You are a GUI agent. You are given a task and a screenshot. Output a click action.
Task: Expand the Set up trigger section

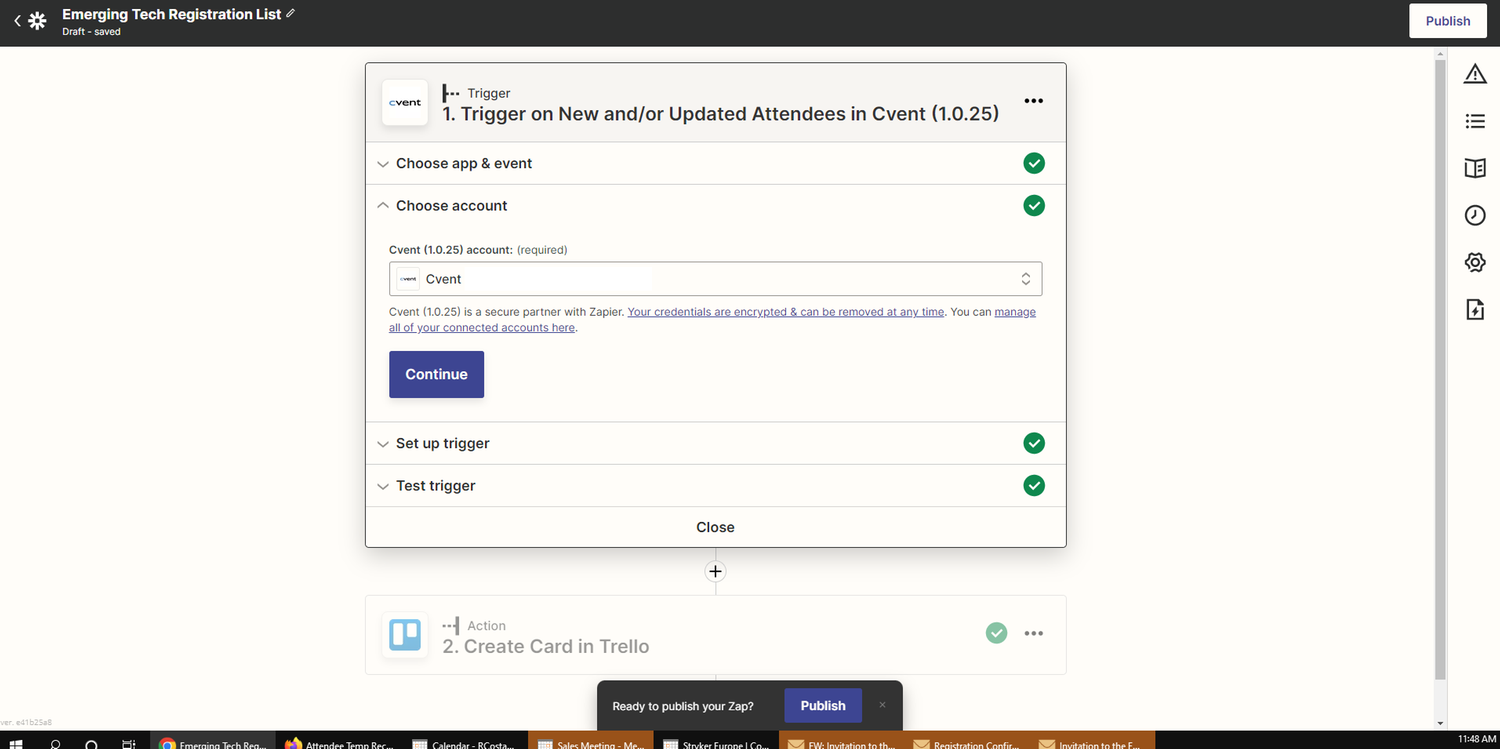click(x=442, y=443)
